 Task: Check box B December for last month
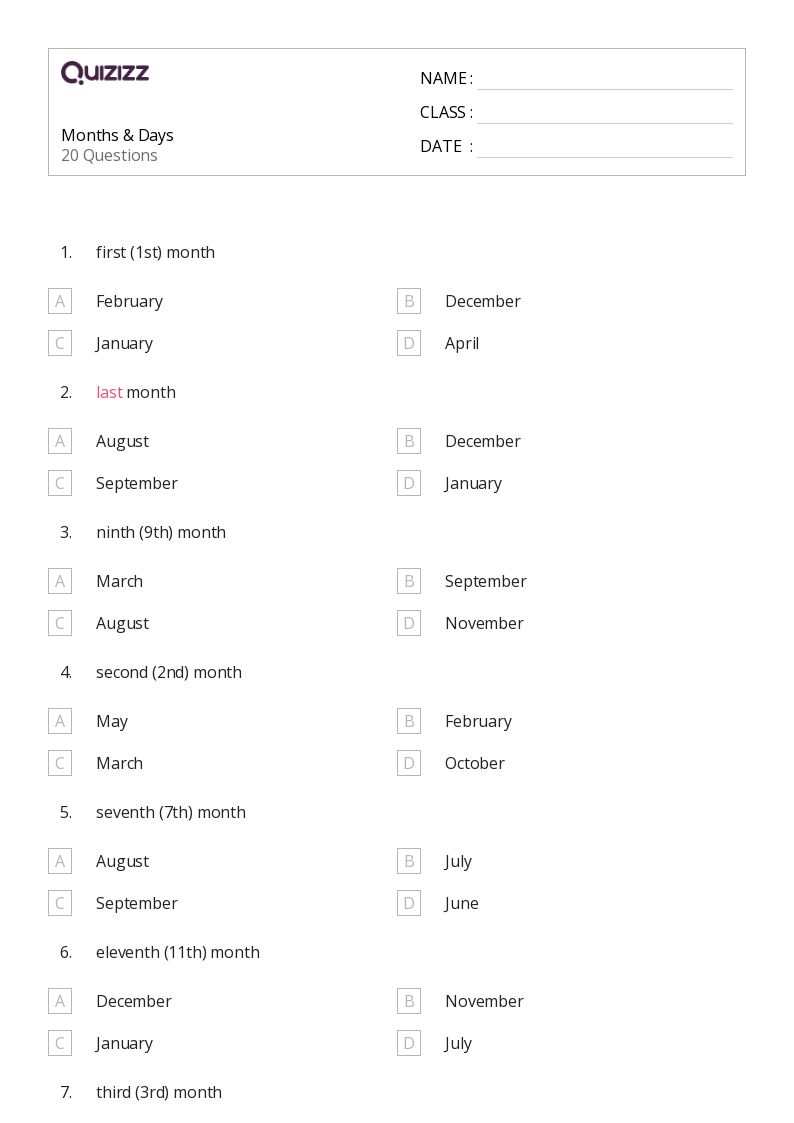point(409,441)
